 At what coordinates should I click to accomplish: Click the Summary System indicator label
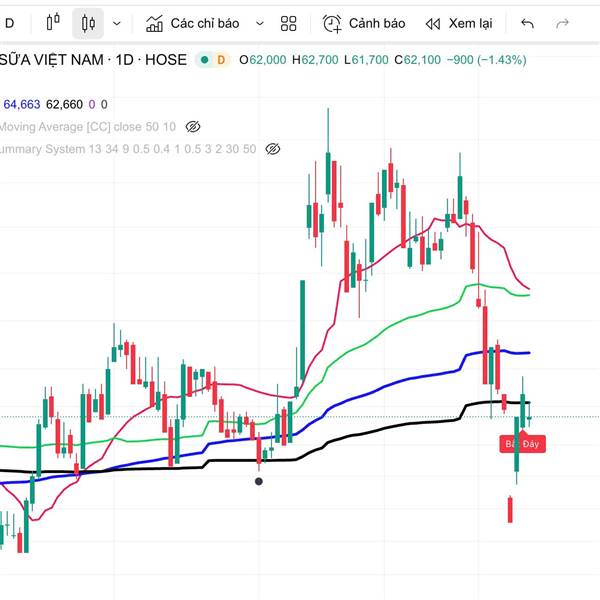(128, 149)
